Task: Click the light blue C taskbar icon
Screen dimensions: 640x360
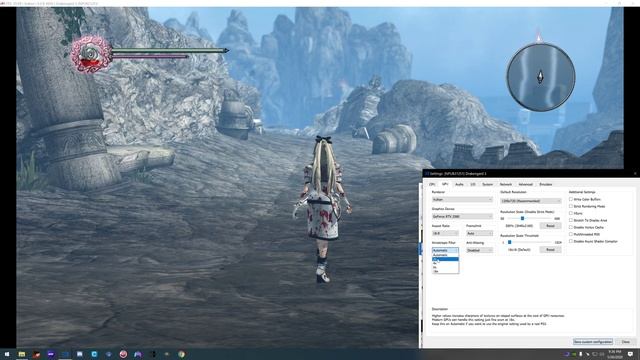Action: (x=94, y=354)
